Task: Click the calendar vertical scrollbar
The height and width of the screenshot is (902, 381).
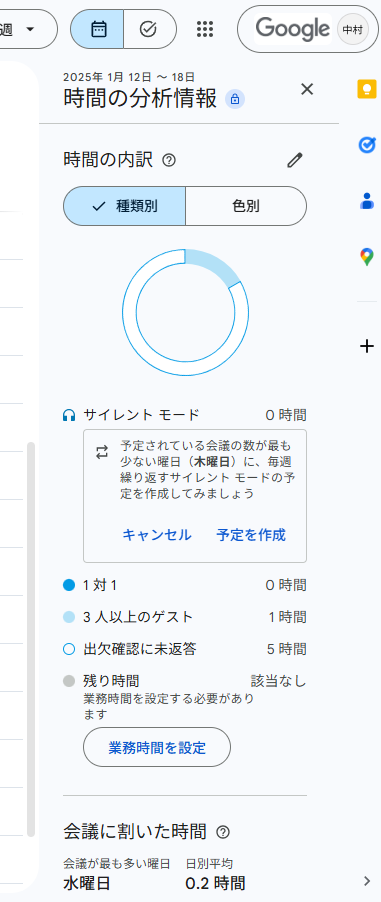Action: pyautogui.click(x=31, y=639)
